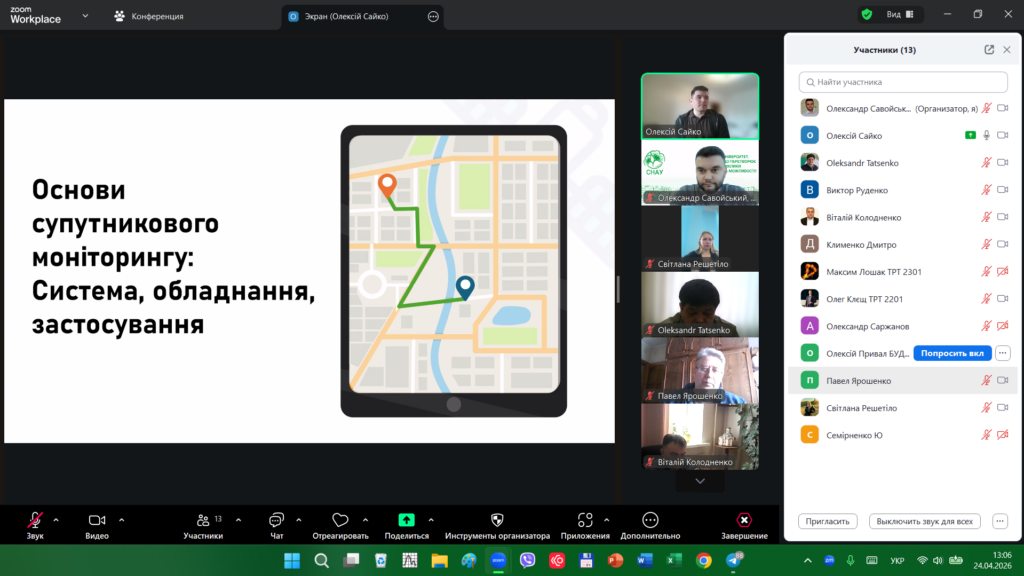The height and width of the screenshot is (576, 1024).
Task: Click the green Поделиться share icon
Action: (x=406, y=520)
